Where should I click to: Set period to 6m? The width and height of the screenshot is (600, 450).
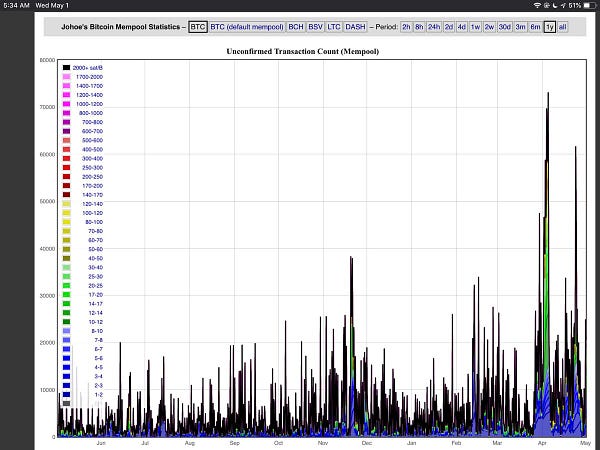[x=535, y=27]
